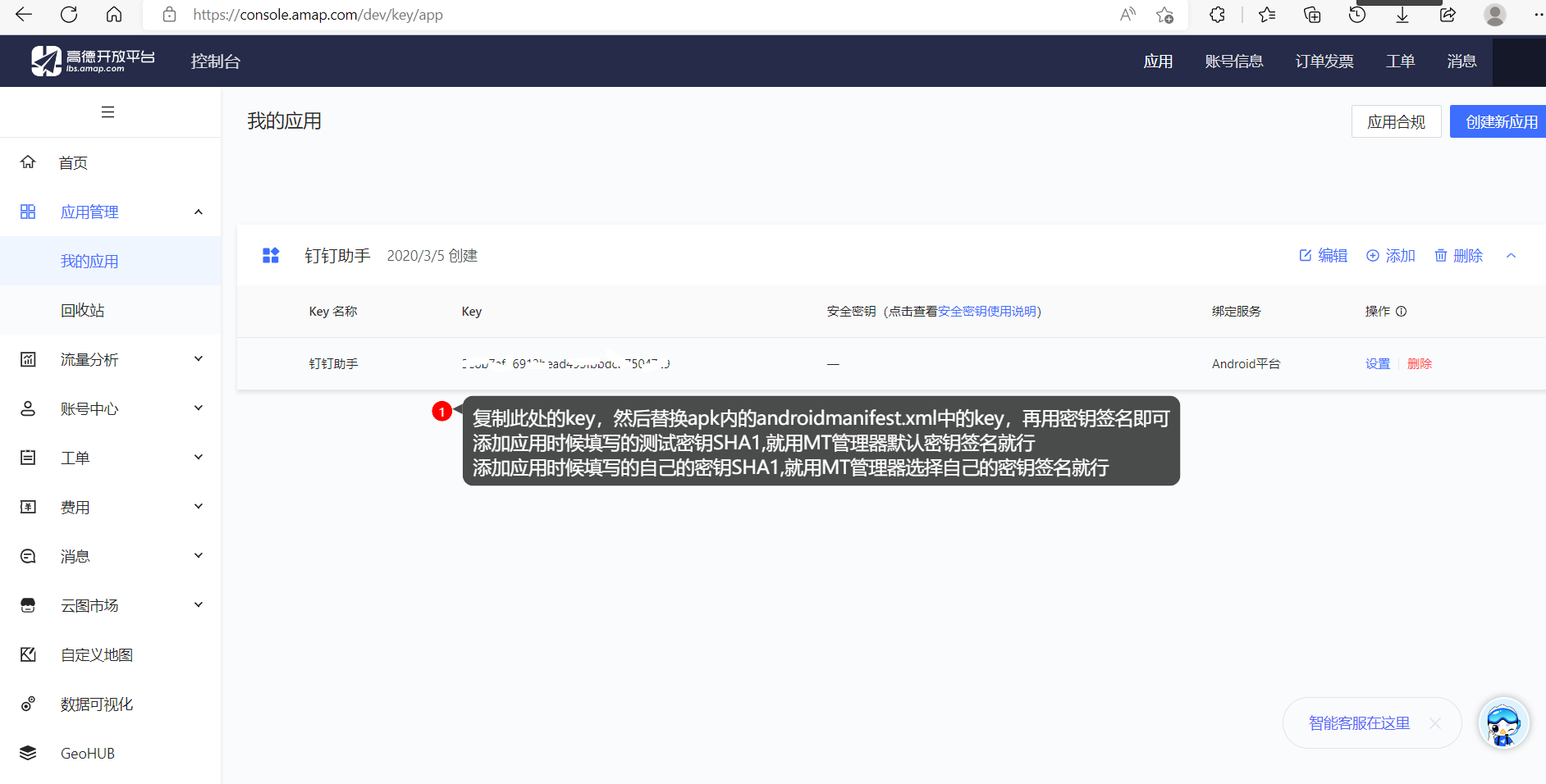Go back with the browser back arrow
Image resolution: width=1546 pixels, height=784 pixels.
[x=24, y=14]
